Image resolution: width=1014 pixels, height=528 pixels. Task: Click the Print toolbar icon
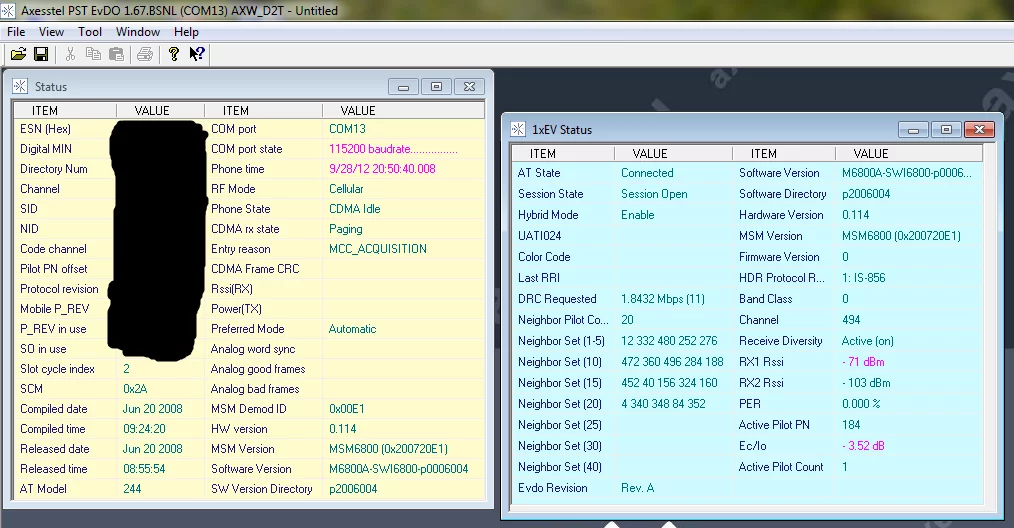point(145,54)
